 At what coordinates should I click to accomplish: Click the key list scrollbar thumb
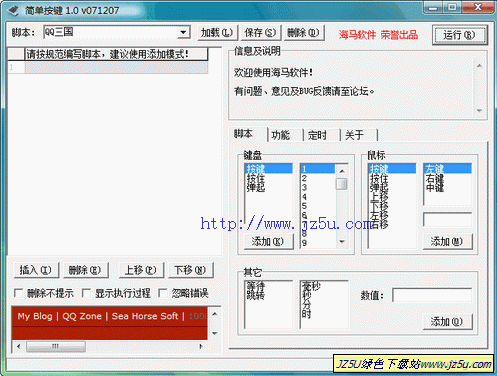pyautogui.click(x=342, y=184)
